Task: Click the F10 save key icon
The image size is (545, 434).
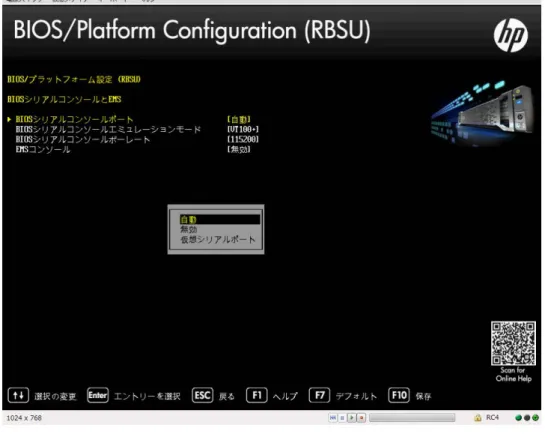Action: [x=399, y=395]
